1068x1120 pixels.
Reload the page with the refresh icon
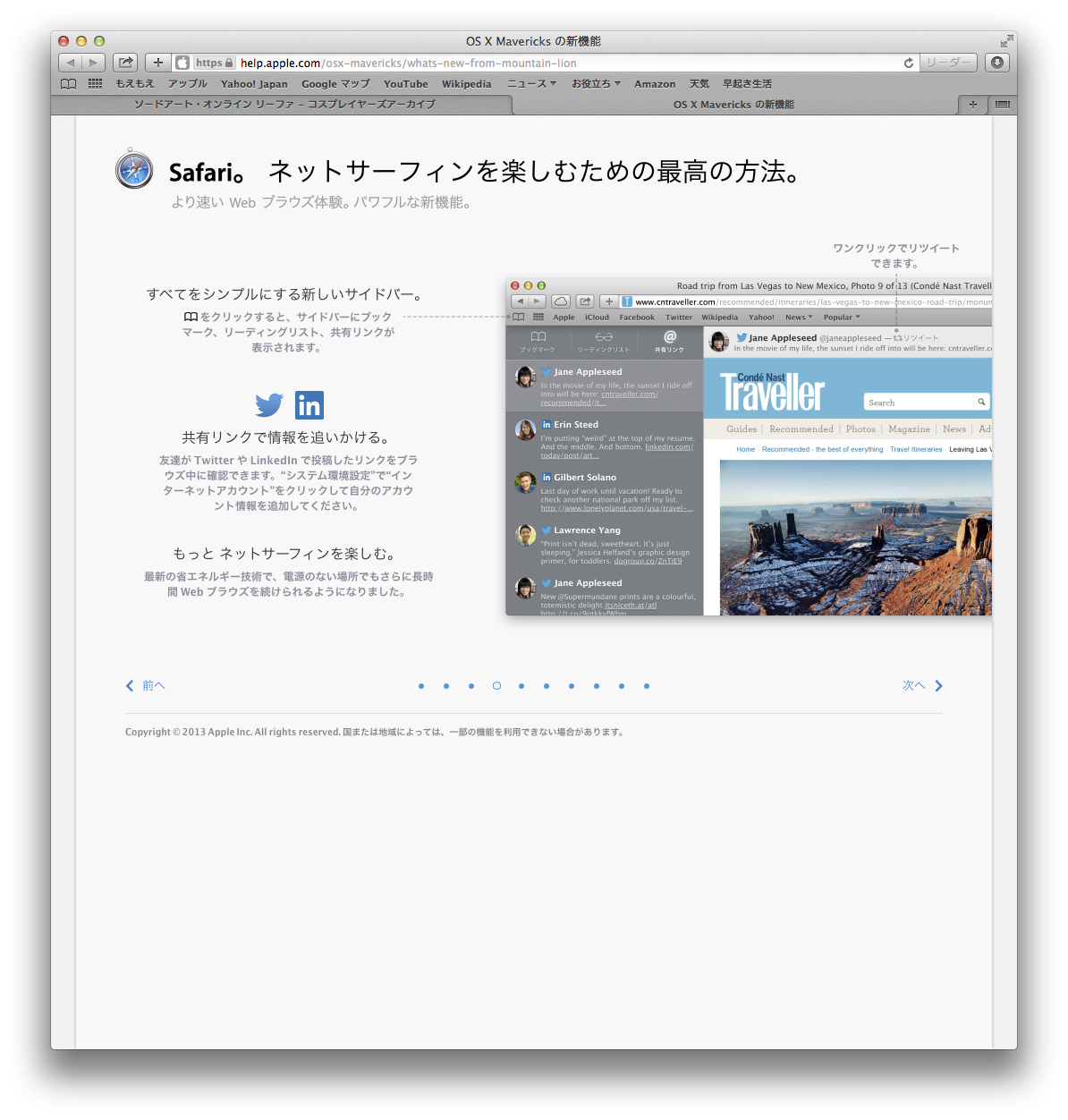pyautogui.click(x=909, y=63)
